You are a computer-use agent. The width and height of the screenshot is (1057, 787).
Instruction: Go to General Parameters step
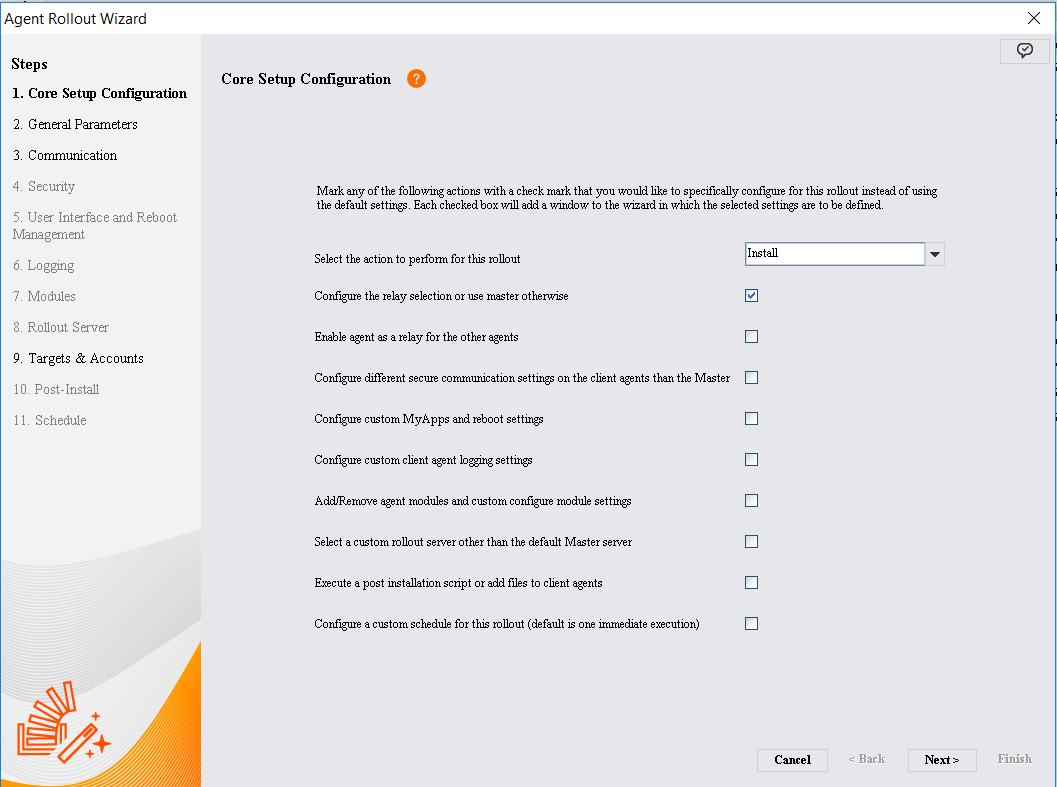click(75, 125)
